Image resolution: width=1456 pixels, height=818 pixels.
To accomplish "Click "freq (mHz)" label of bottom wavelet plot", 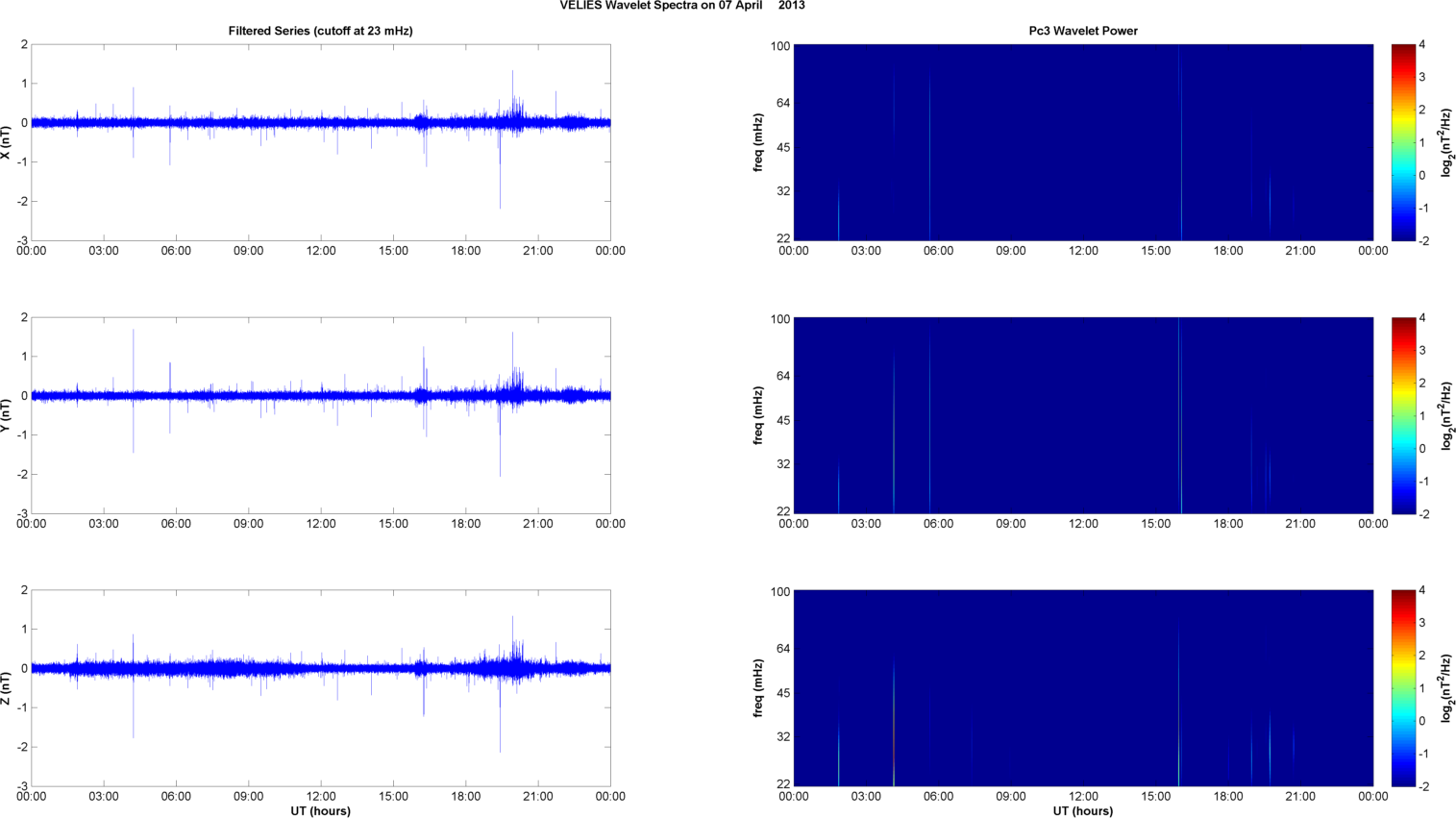I will click(x=758, y=688).
